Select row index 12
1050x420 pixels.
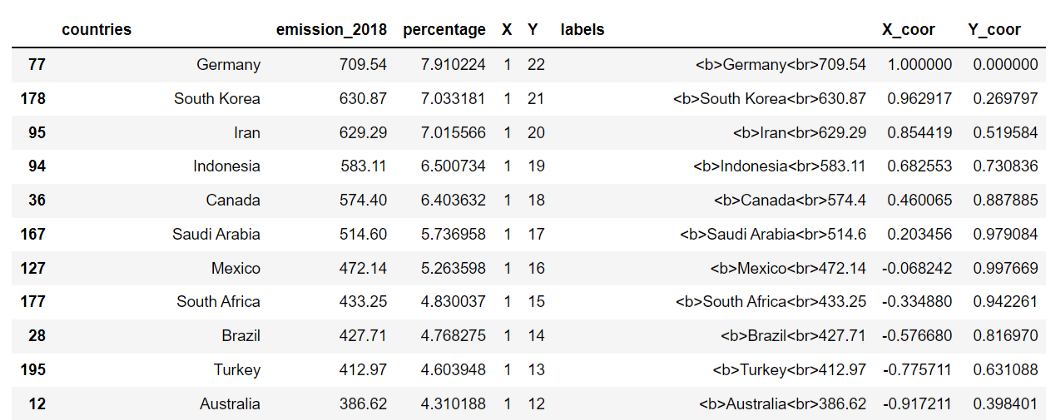click(x=38, y=404)
